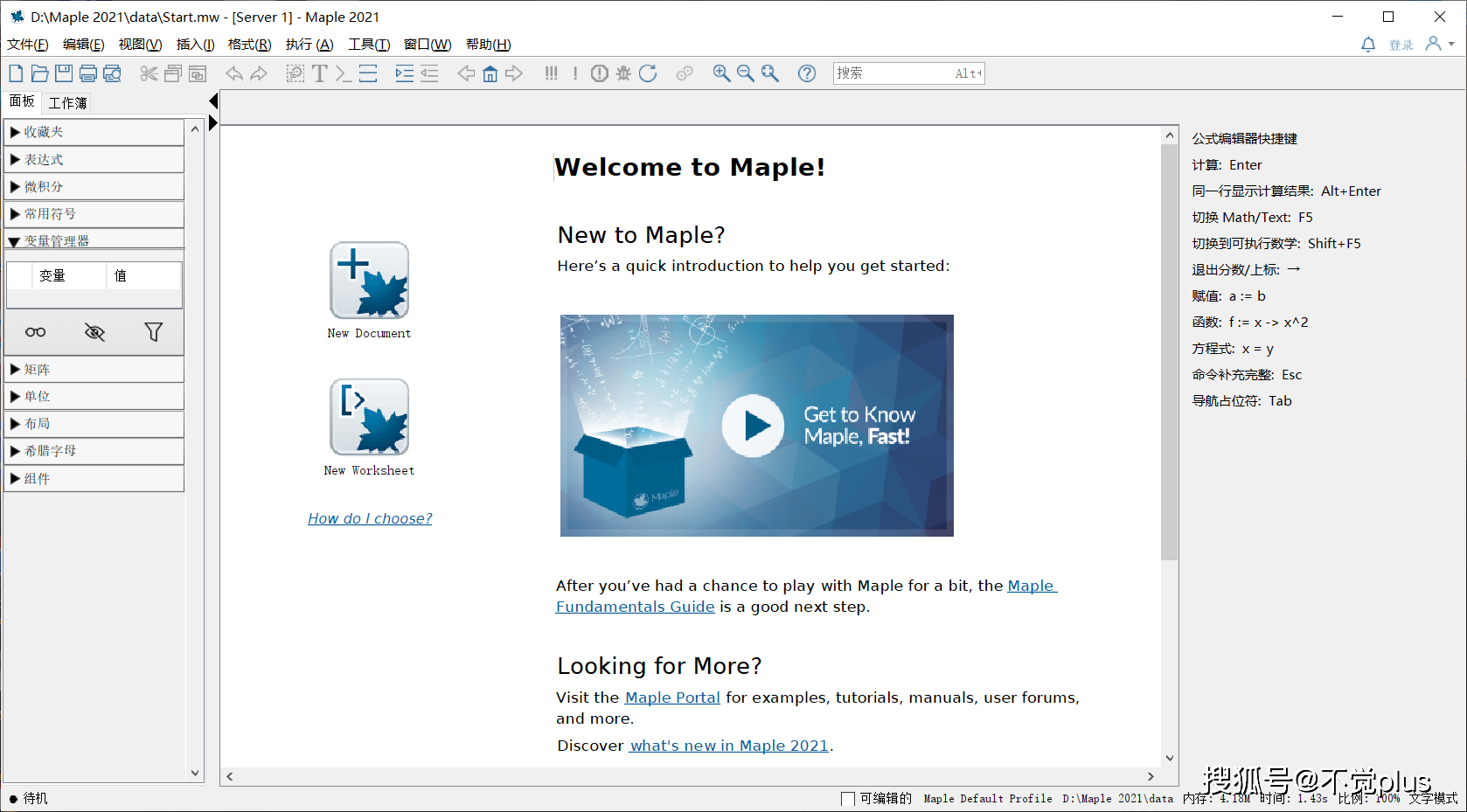The width and height of the screenshot is (1467, 812).
Task: Click New Worksheet button
Action: click(369, 427)
